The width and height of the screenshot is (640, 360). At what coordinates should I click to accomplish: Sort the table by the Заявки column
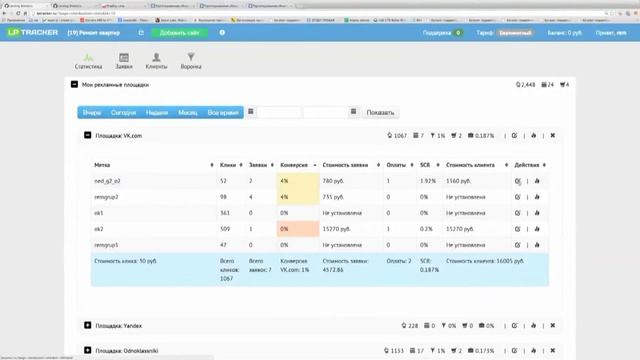click(261, 165)
